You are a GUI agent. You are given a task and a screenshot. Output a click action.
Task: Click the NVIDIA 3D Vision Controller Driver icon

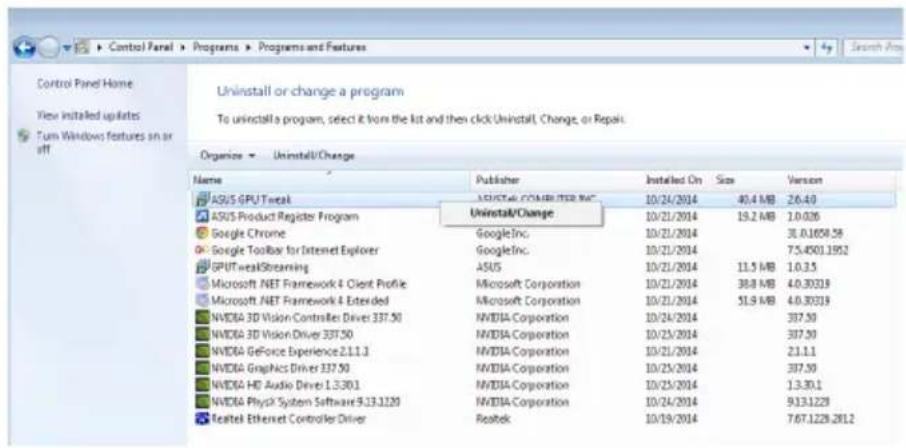202,318
